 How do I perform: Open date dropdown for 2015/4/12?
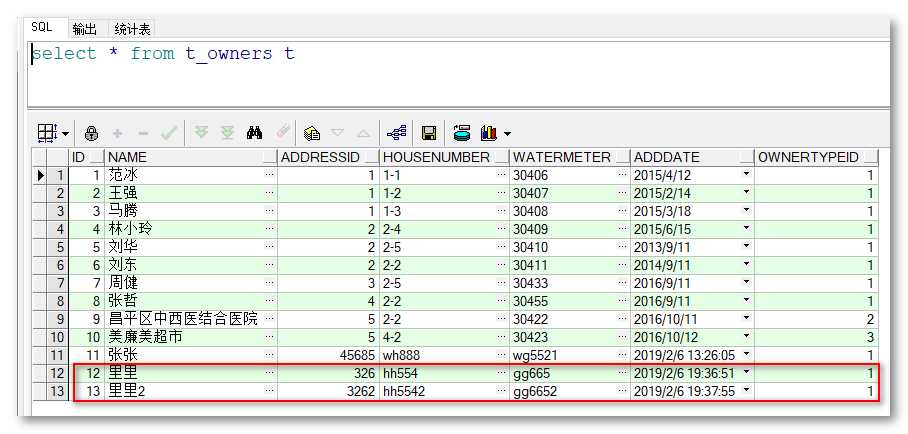[x=746, y=174]
